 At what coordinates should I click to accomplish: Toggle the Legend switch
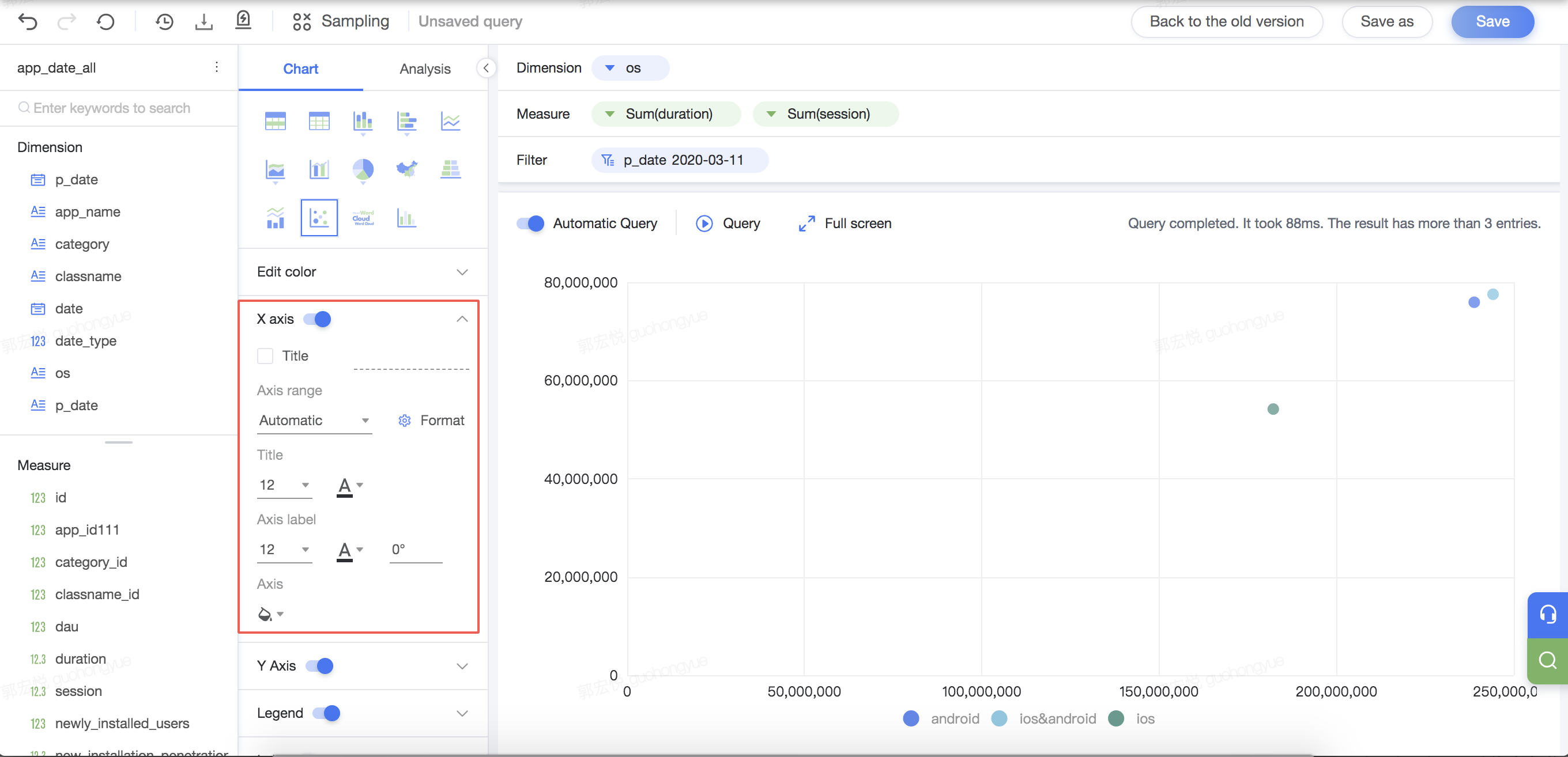pos(326,713)
